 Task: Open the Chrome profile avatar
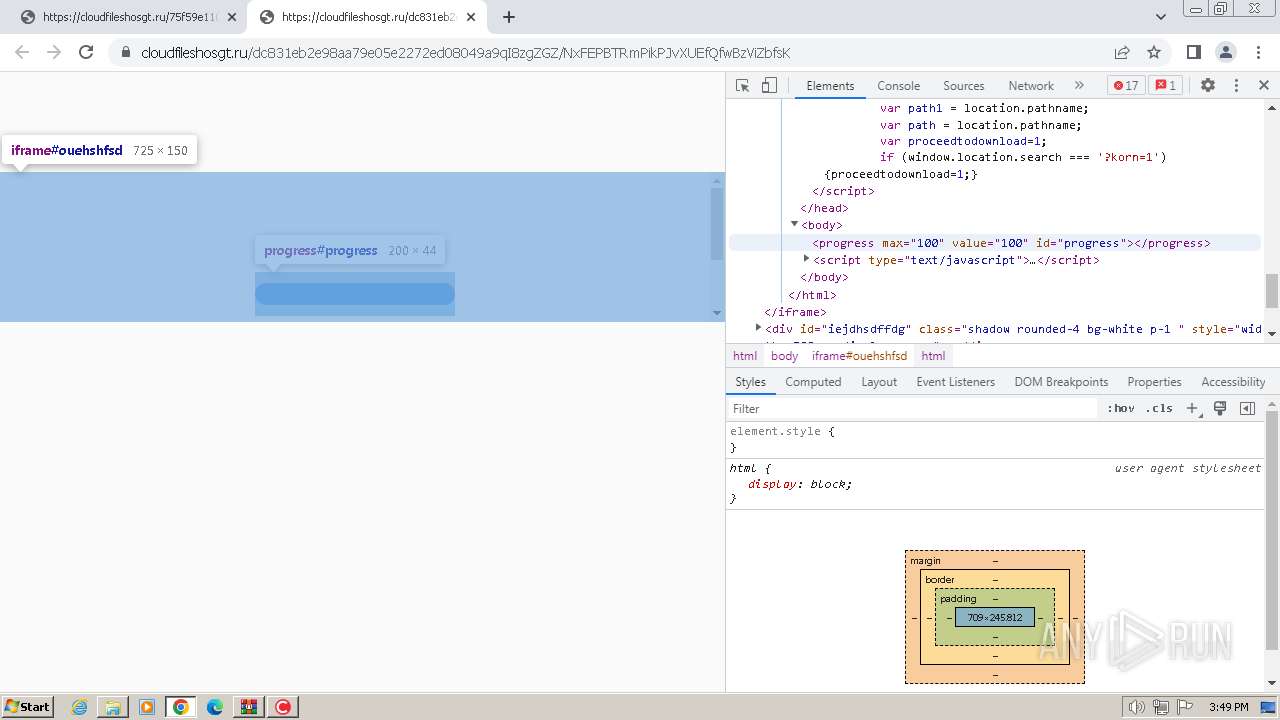[x=1225, y=52]
